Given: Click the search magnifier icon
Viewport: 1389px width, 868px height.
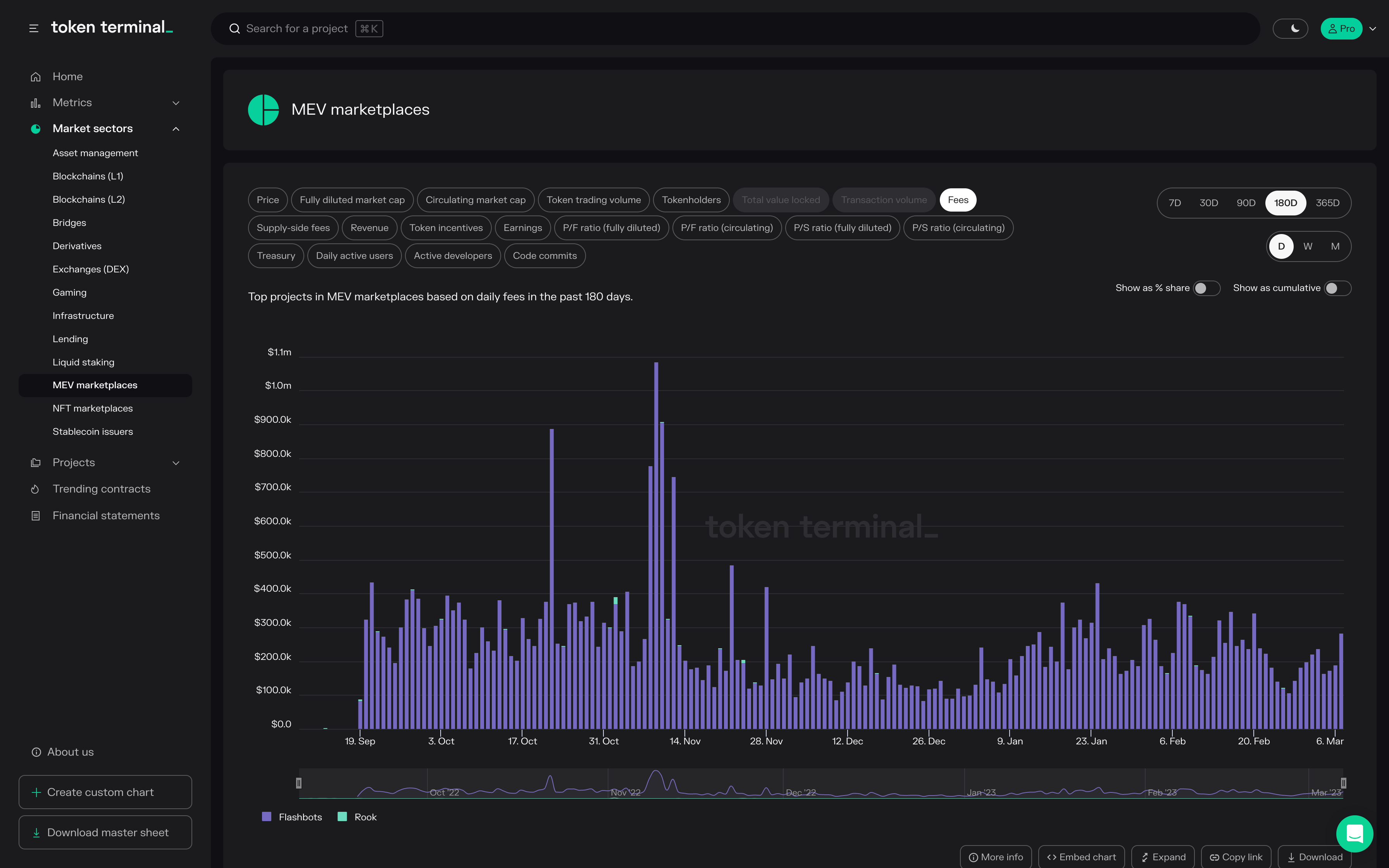Looking at the screenshot, I should (x=234, y=29).
